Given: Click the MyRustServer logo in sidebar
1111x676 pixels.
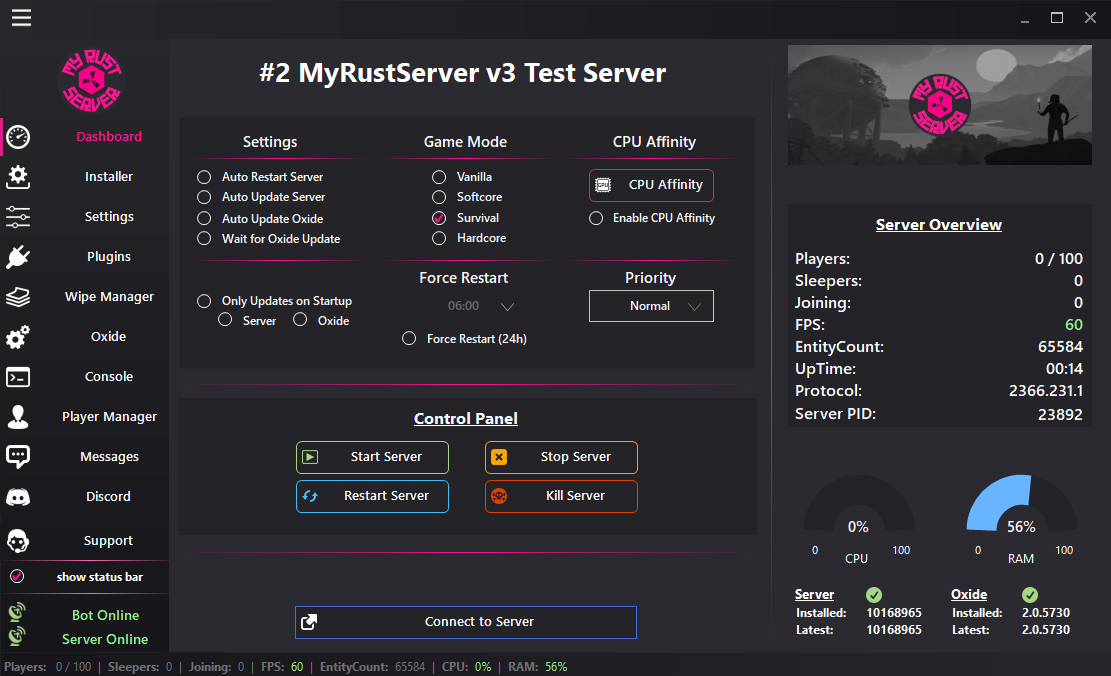Looking at the screenshot, I should 91,80.
